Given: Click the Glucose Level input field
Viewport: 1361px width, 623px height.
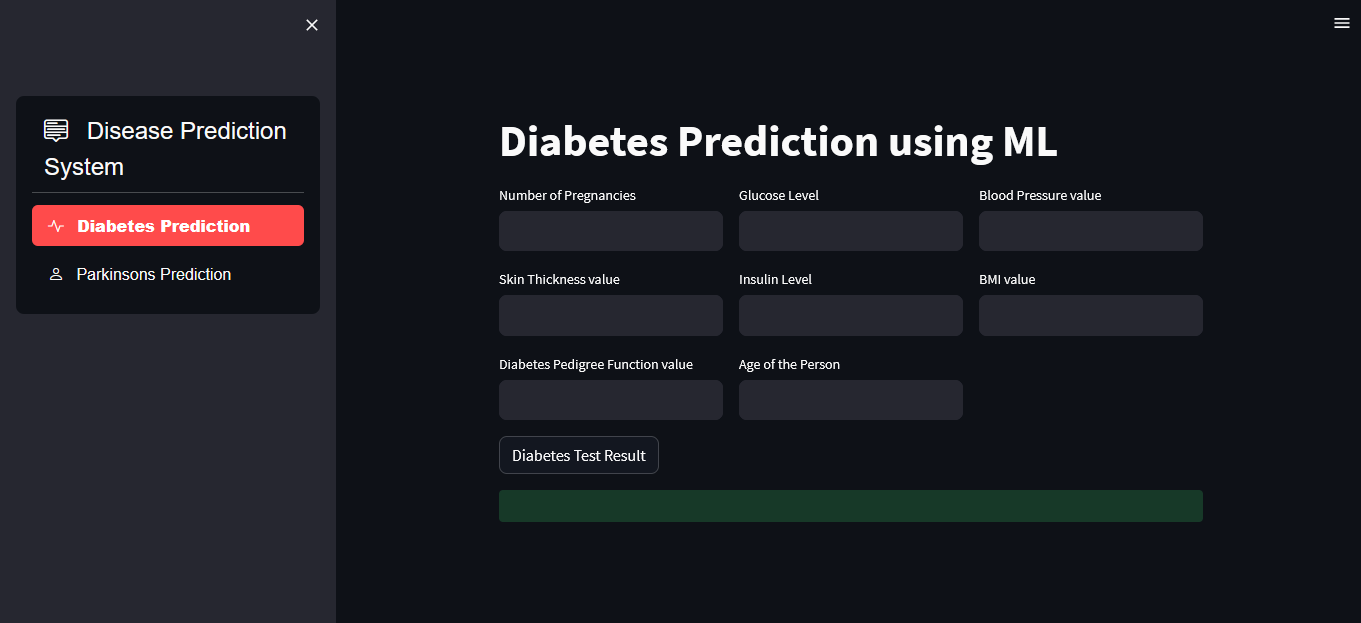Looking at the screenshot, I should (x=850, y=231).
